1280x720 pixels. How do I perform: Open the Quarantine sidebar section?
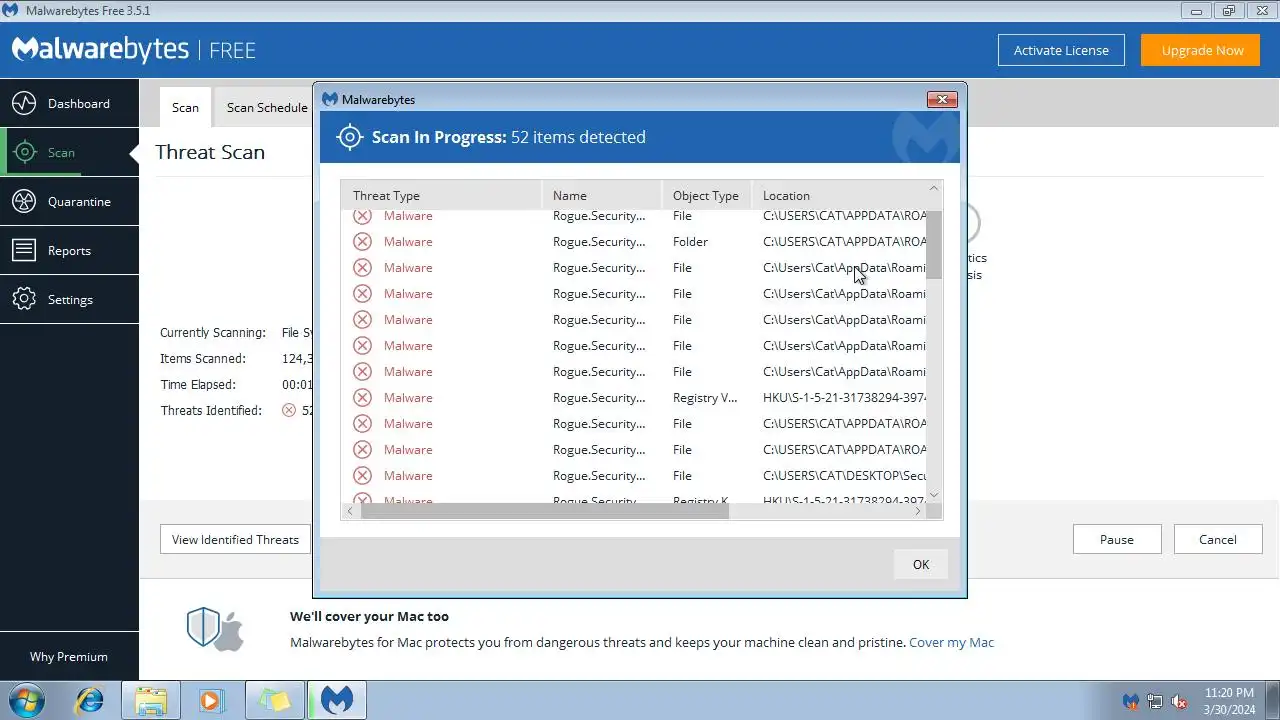69,201
